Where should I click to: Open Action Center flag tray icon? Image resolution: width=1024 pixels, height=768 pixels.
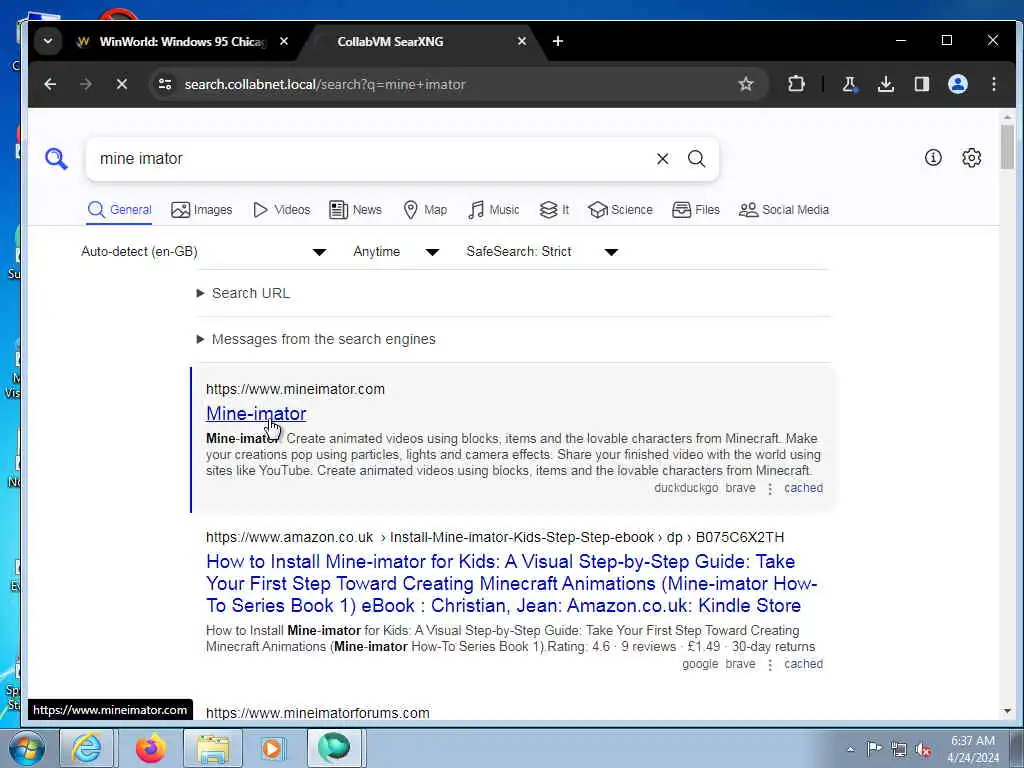click(874, 749)
